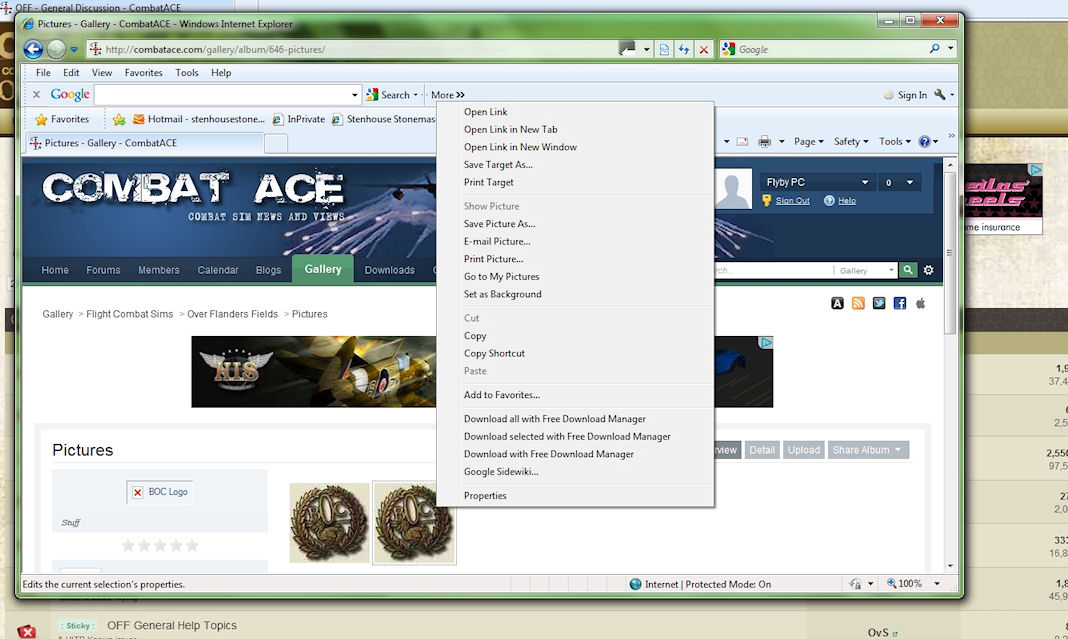
Task: Open the Safety menu dropdown
Action: [x=851, y=142]
